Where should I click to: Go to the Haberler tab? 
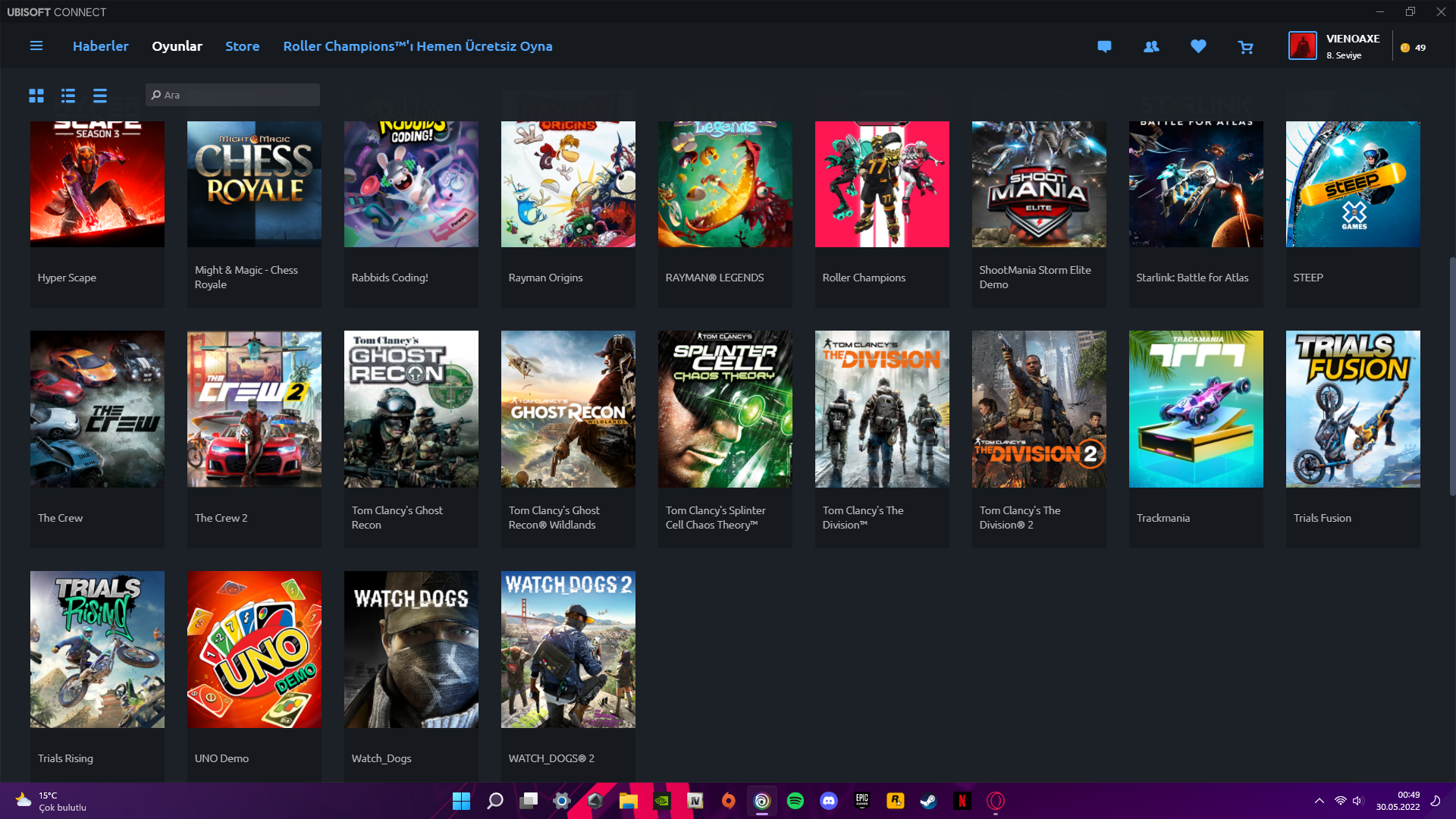click(x=100, y=46)
